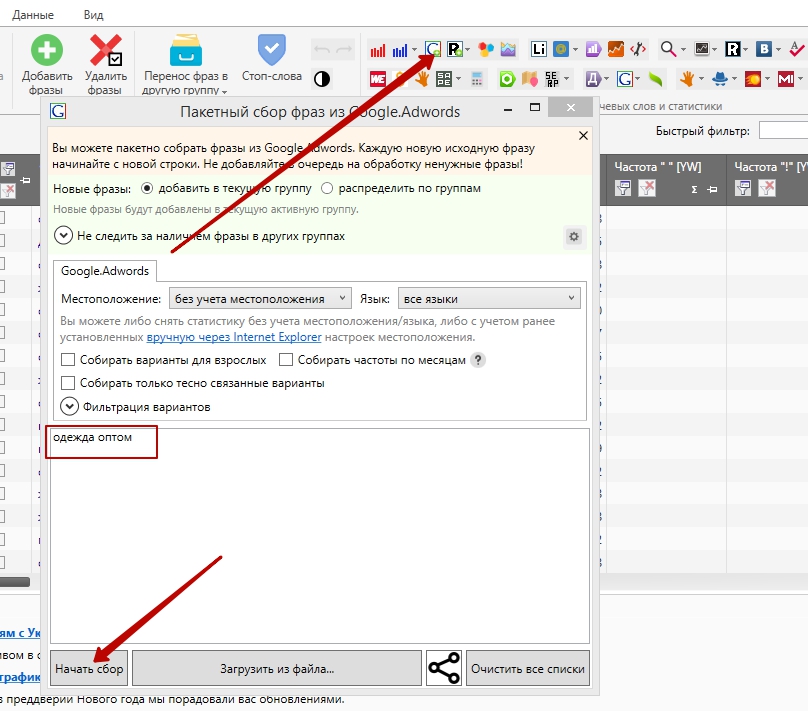Open dropdown arrow next to magnifying glass

pyautogui.click(x=683, y=50)
